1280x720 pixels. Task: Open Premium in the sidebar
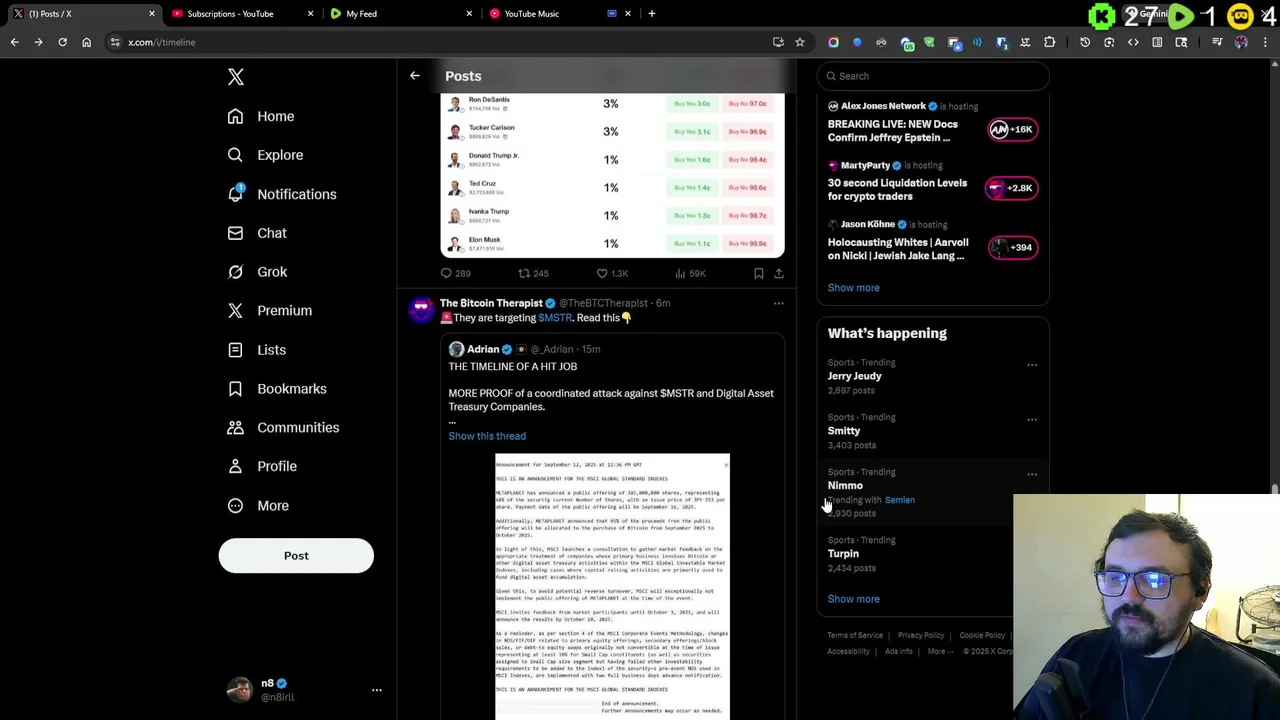tap(269, 311)
